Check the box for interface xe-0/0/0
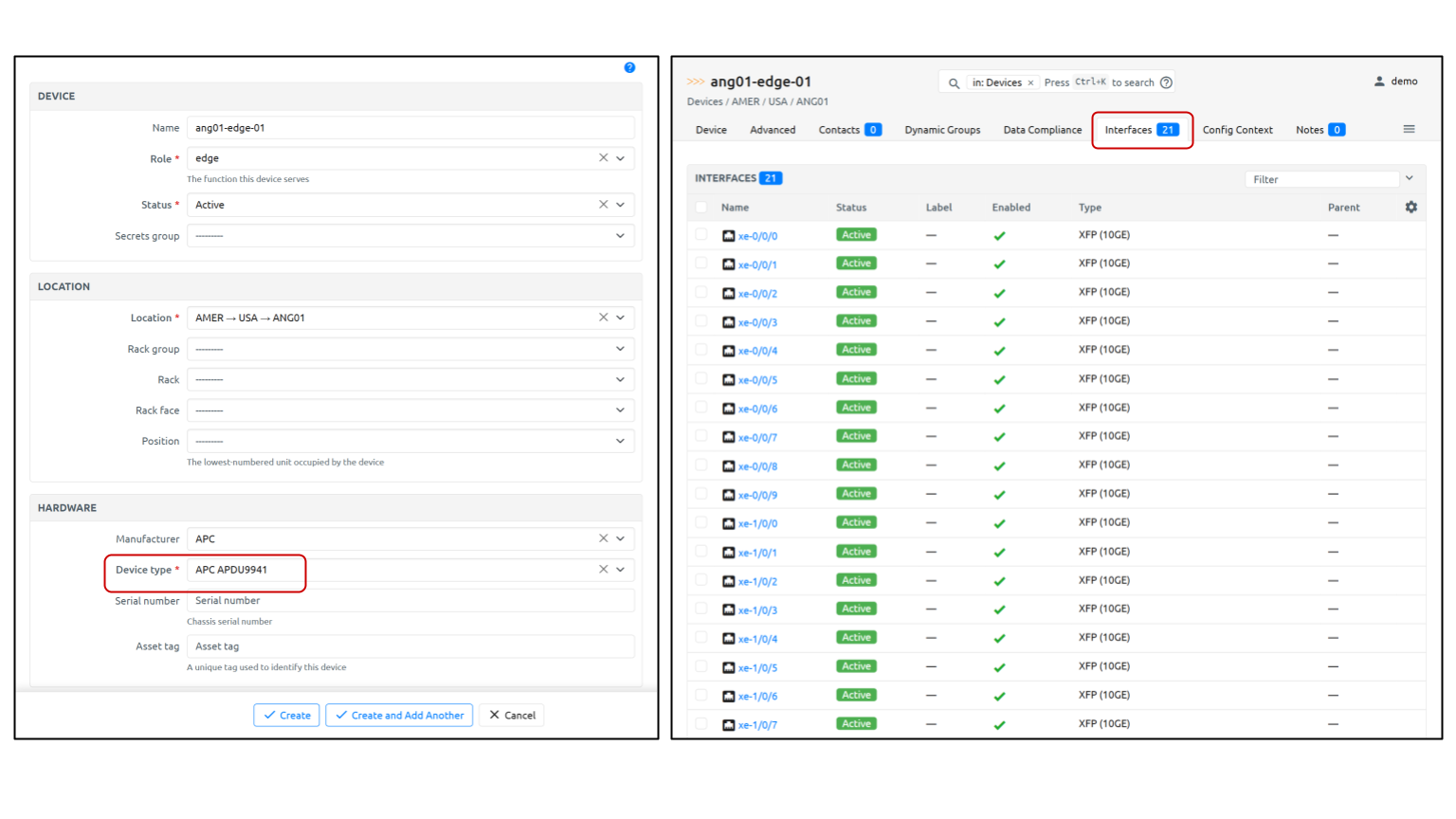This screenshot has height=819, width=1456. pos(701,235)
